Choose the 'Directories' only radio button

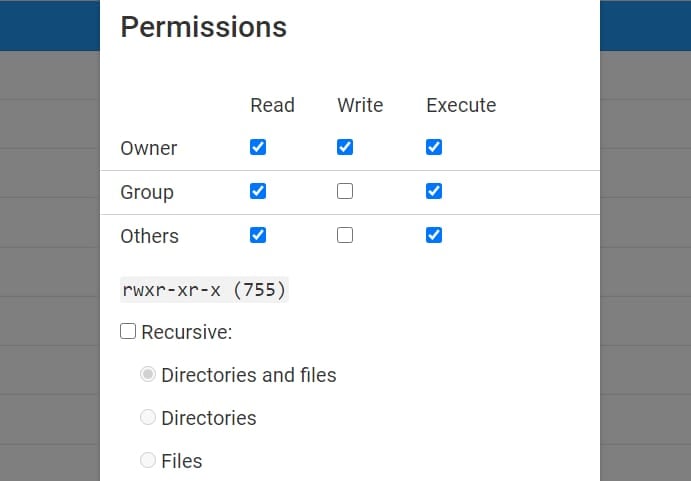(148, 418)
